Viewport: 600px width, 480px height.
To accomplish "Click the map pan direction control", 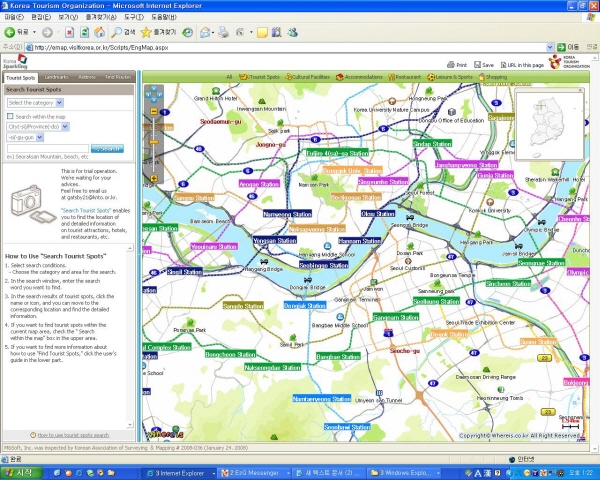I will (x=155, y=96).
